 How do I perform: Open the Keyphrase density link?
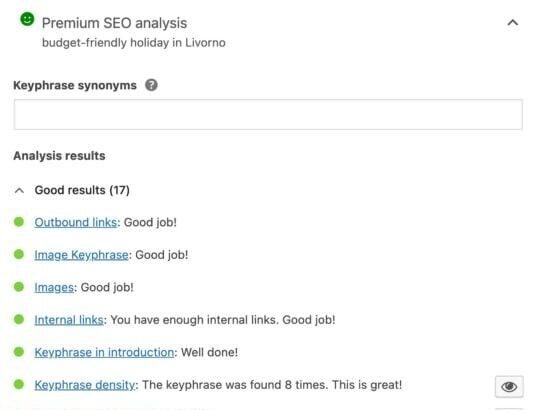click(x=85, y=385)
